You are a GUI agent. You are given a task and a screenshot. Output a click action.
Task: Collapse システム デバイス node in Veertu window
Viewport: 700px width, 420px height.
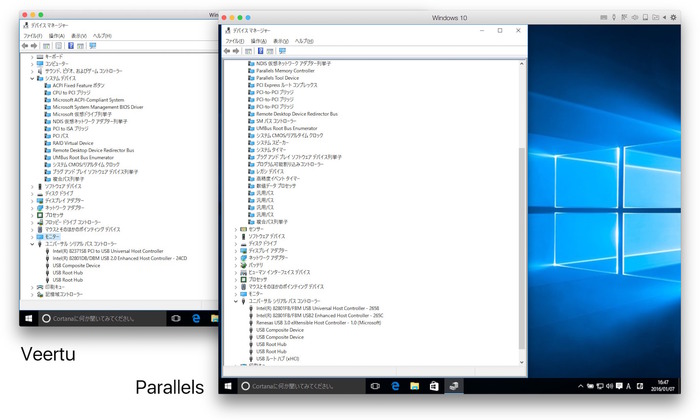[x=32, y=78]
